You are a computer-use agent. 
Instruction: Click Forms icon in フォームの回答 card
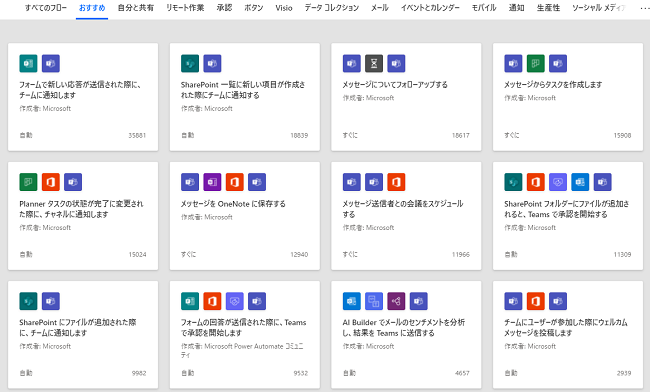[190, 301]
